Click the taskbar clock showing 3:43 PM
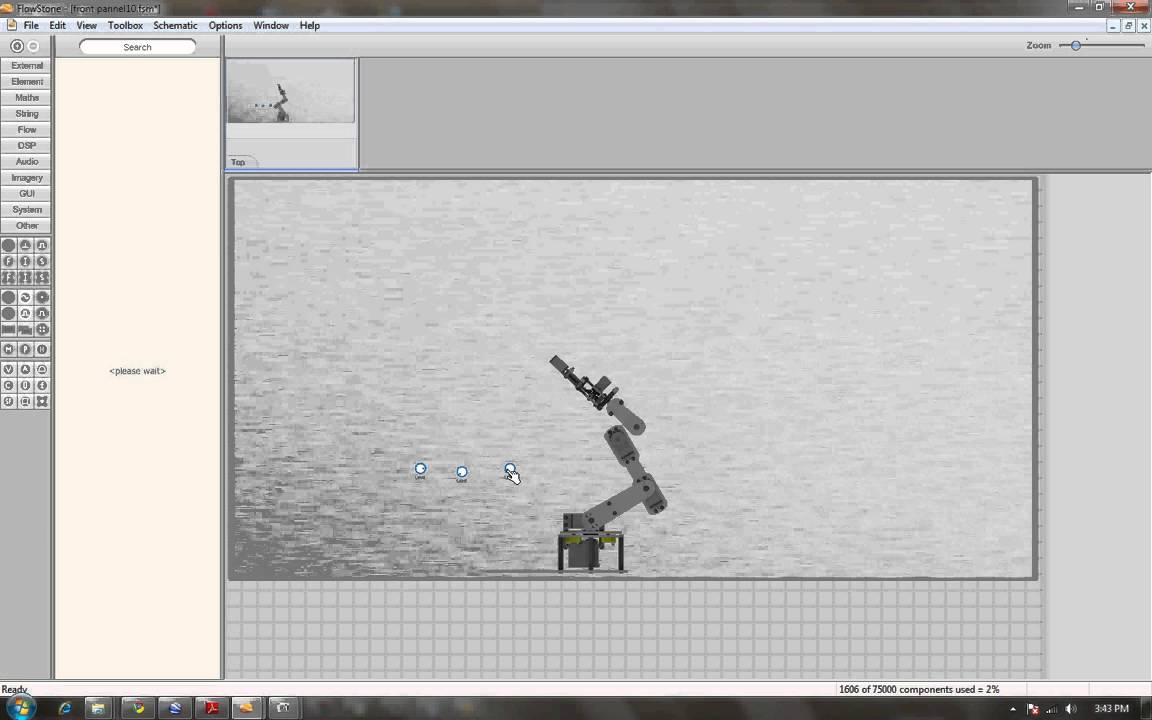This screenshot has height=720, width=1152. pyautogui.click(x=1111, y=708)
